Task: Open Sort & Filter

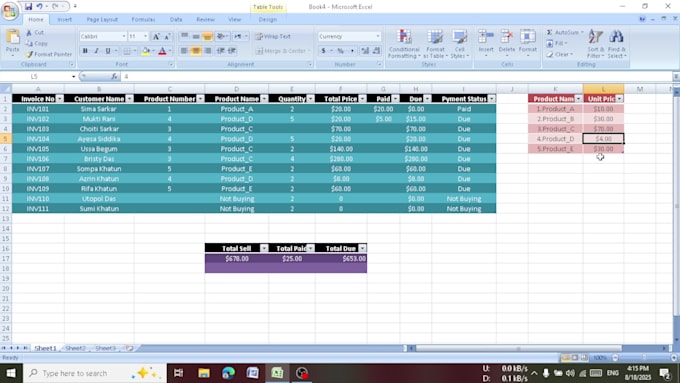Action: tap(595, 44)
